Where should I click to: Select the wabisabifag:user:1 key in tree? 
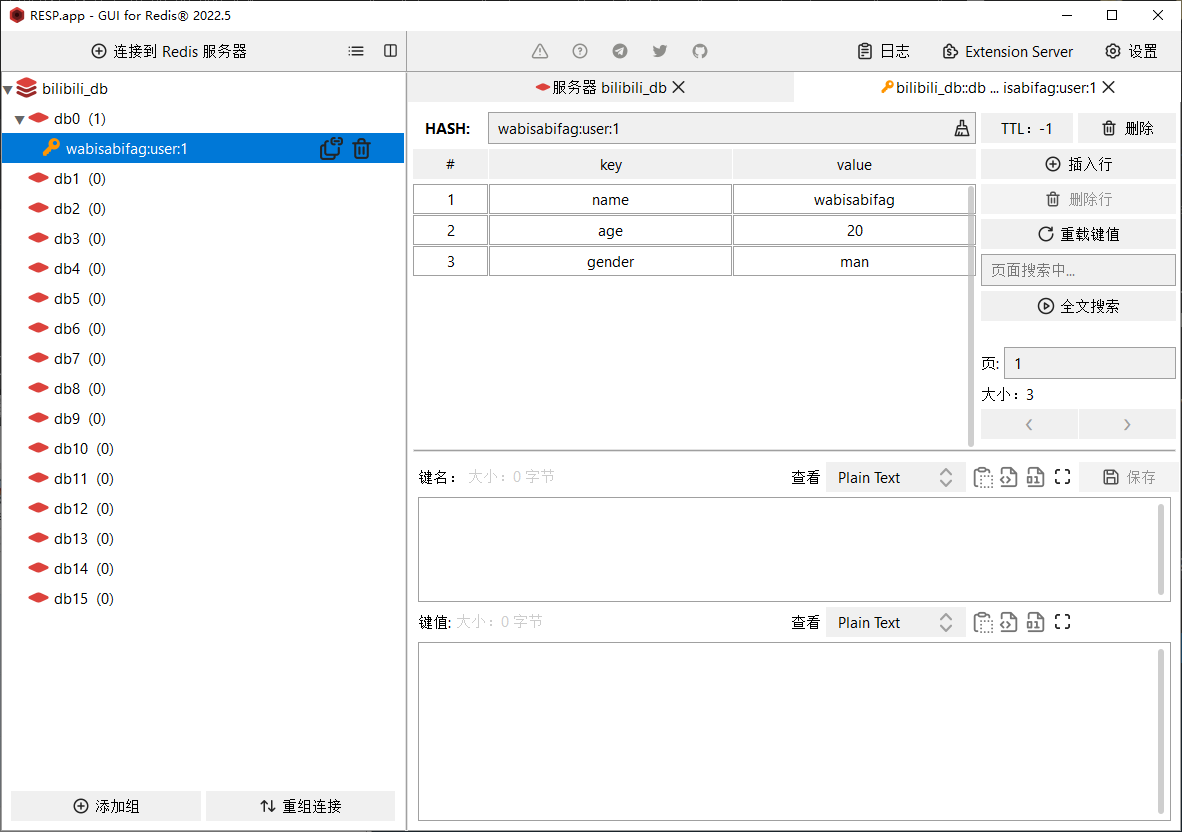[x=203, y=148]
